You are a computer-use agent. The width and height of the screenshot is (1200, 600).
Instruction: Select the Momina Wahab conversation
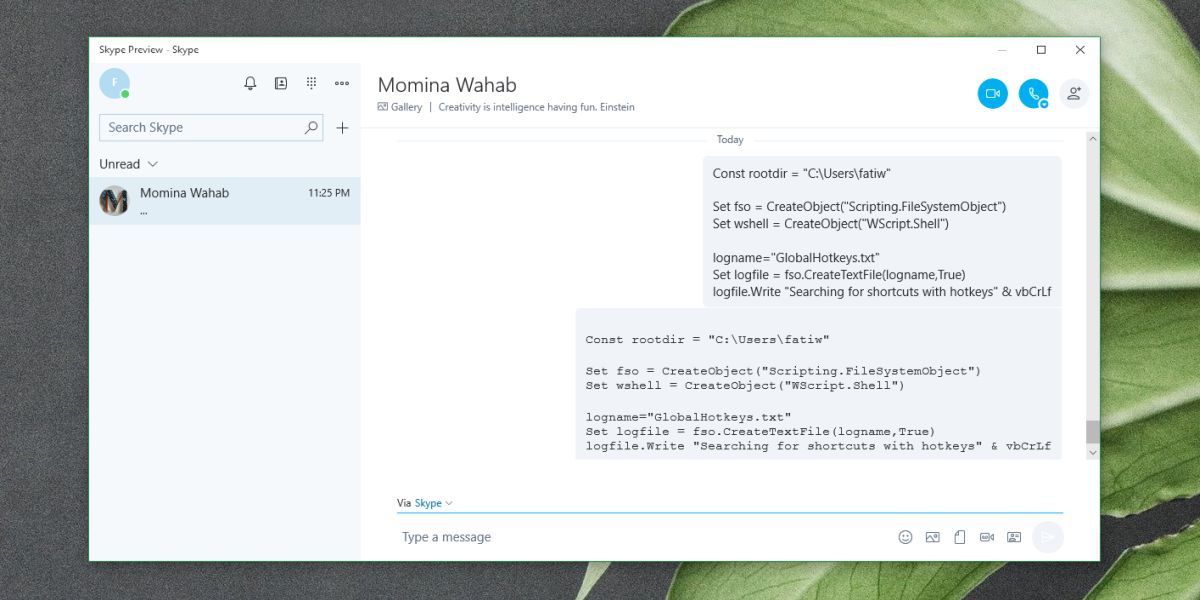pyautogui.click(x=225, y=200)
